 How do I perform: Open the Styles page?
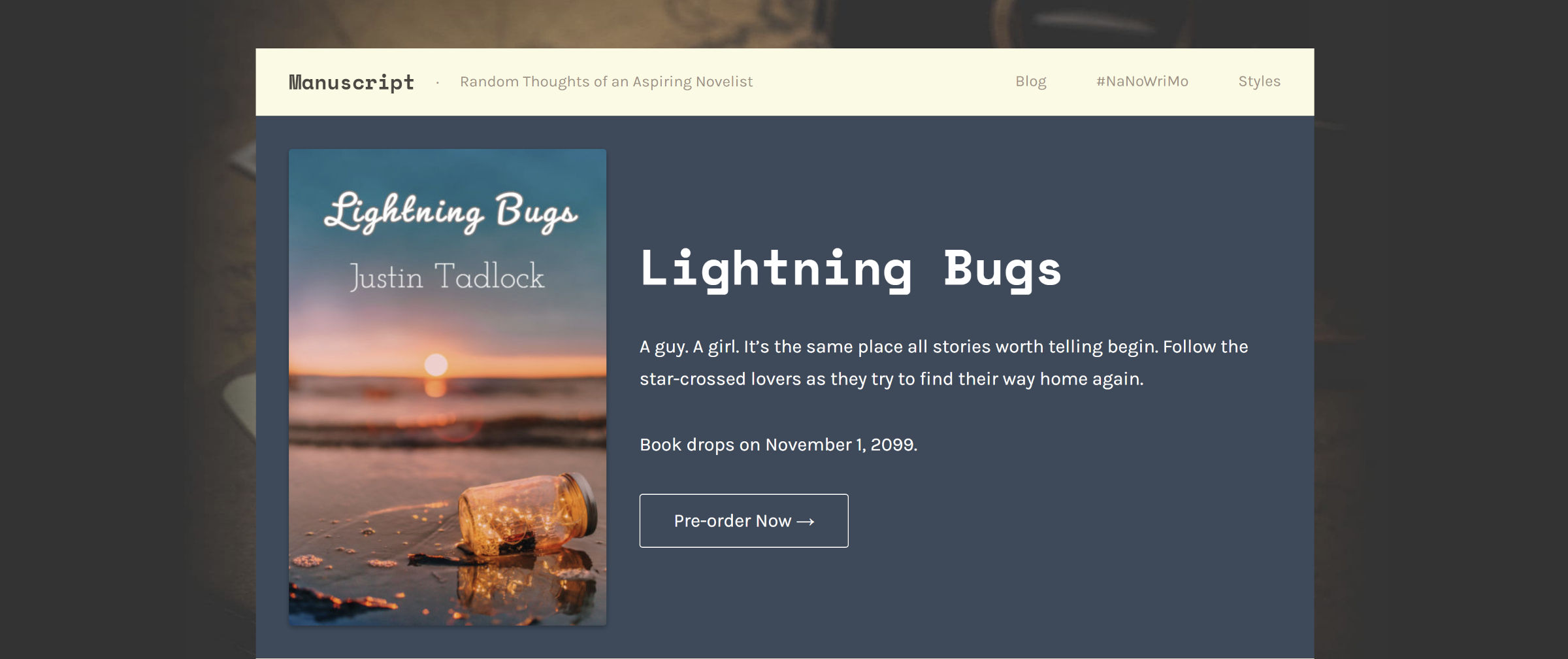[1259, 81]
